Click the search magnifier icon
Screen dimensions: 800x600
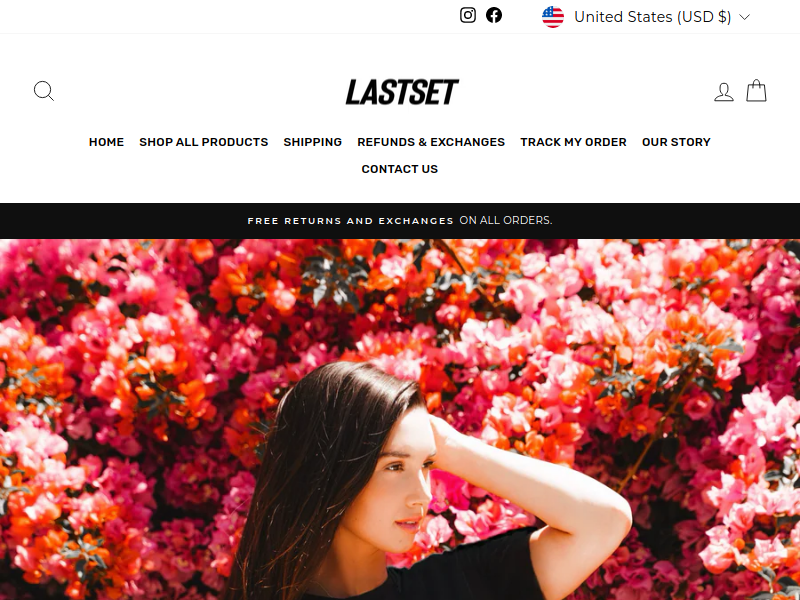pyautogui.click(x=44, y=91)
